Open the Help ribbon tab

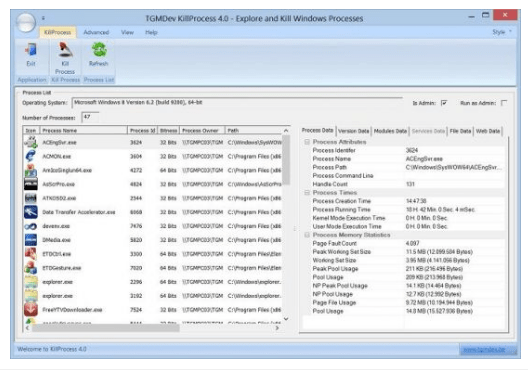(x=151, y=32)
